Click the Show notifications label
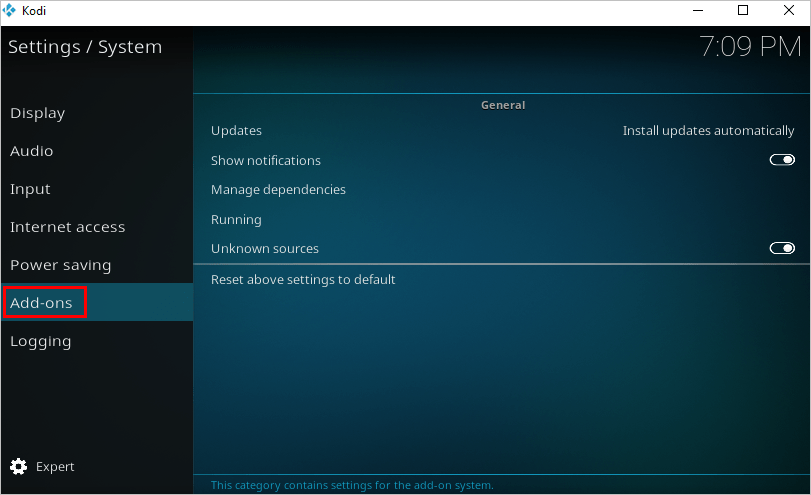 coord(265,160)
